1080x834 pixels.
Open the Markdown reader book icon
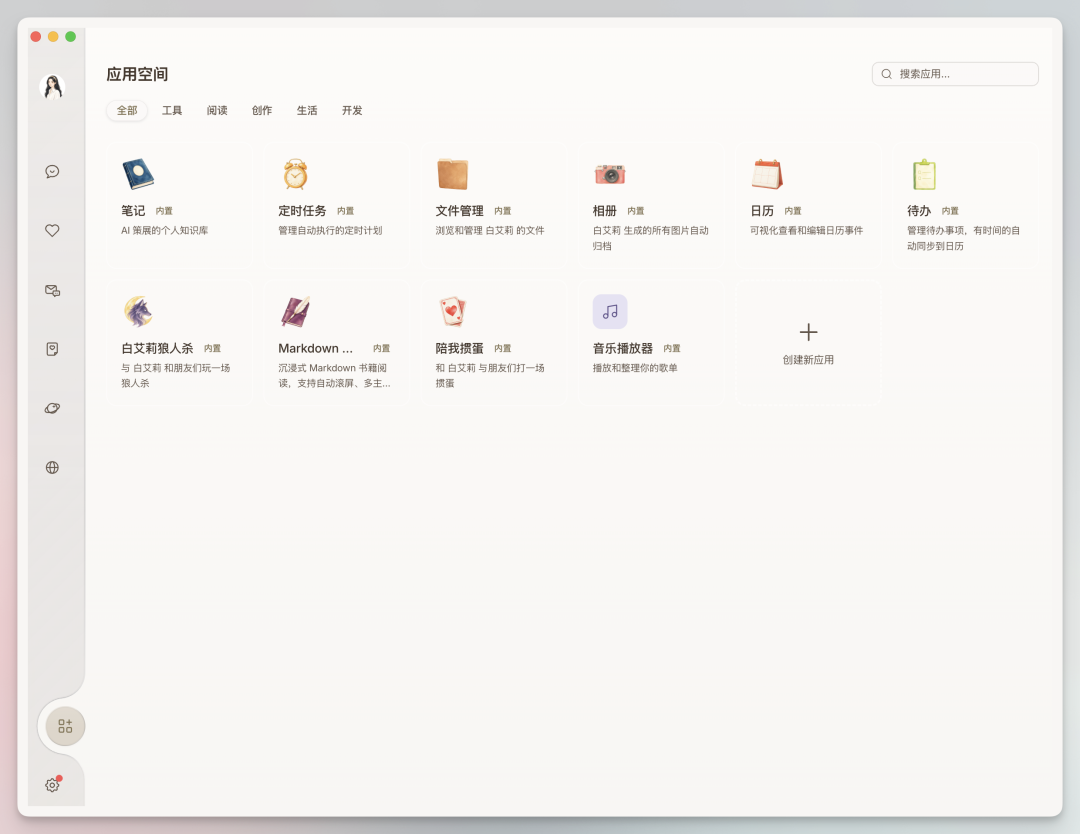[295, 311]
